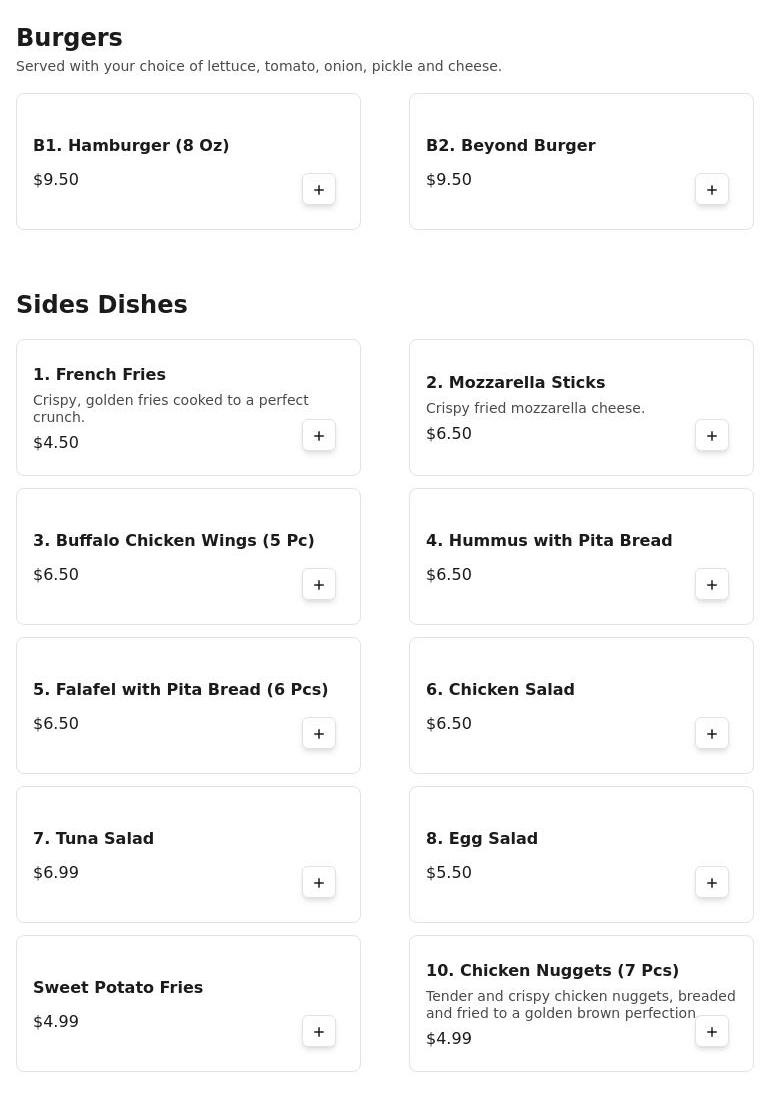Add Beyond Burger using plus icon

coord(712,189)
